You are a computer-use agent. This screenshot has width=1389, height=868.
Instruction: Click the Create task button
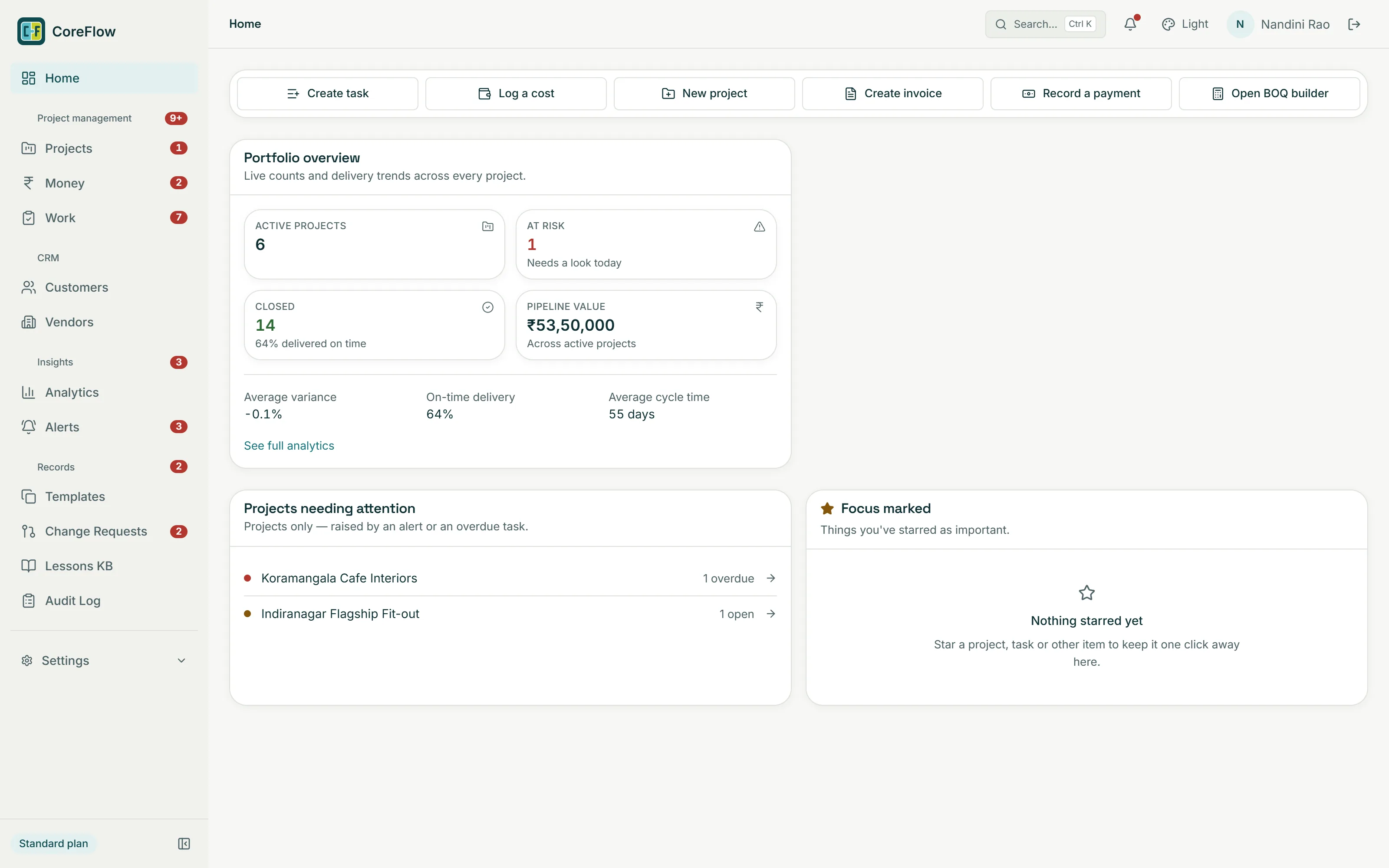pyautogui.click(x=327, y=94)
